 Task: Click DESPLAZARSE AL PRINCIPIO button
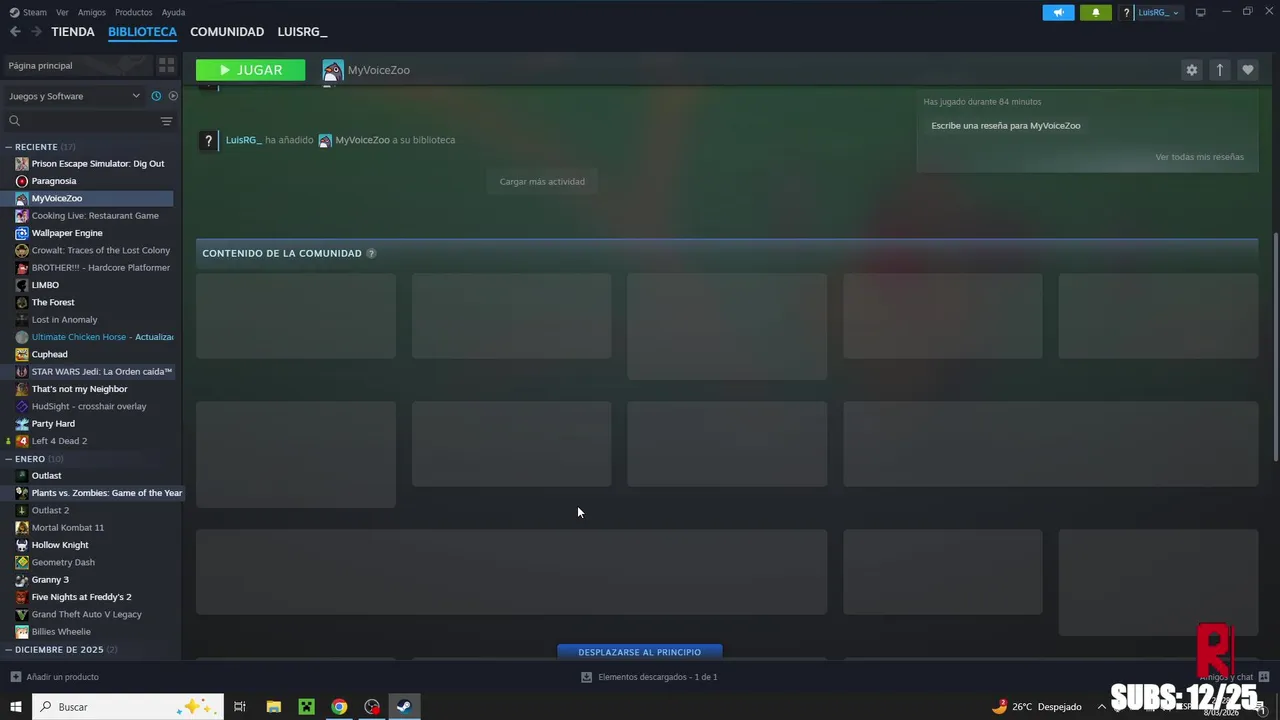pos(640,652)
